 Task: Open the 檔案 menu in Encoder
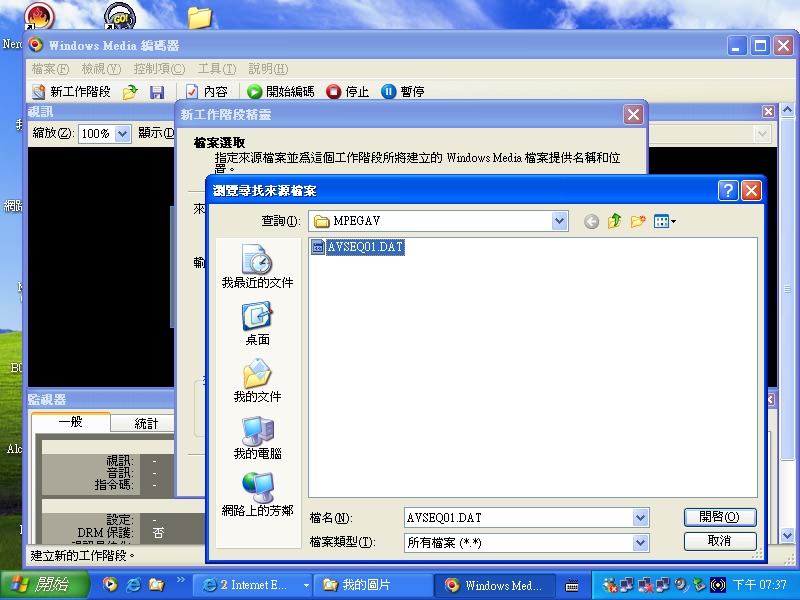pyautogui.click(x=50, y=69)
